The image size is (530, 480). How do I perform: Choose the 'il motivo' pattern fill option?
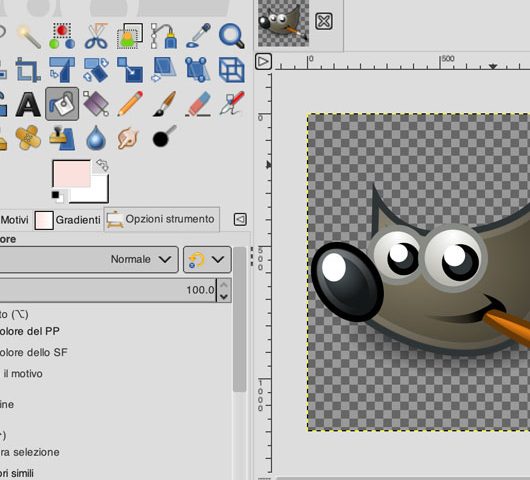click(x=23, y=374)
